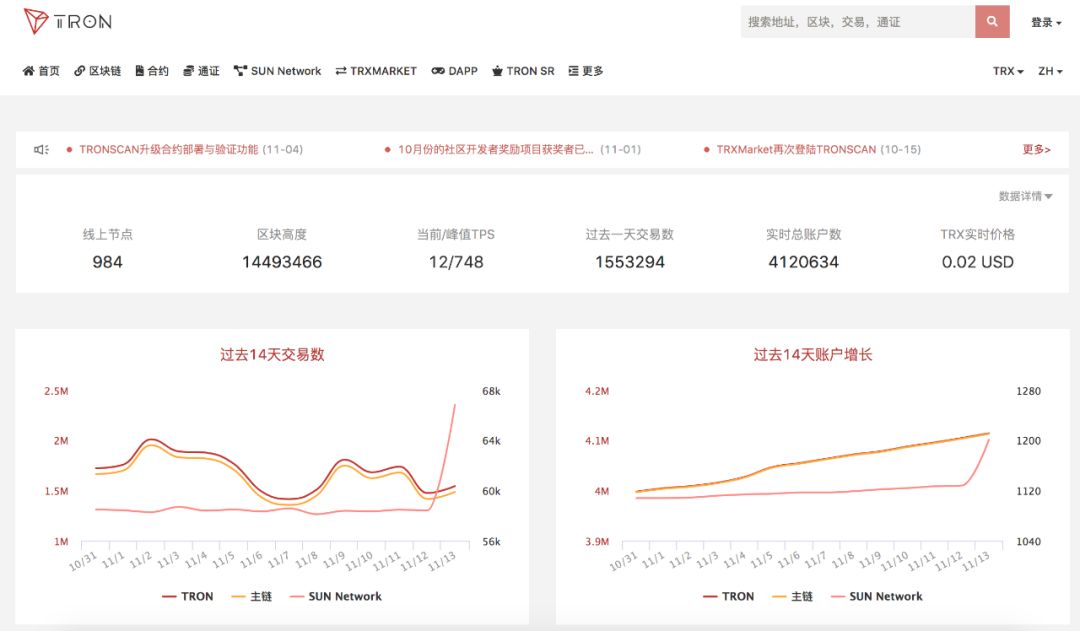Select 通证 in the navigation bar
The height and width of the screenshot is (631, 1080).
(x=200, y=70)
